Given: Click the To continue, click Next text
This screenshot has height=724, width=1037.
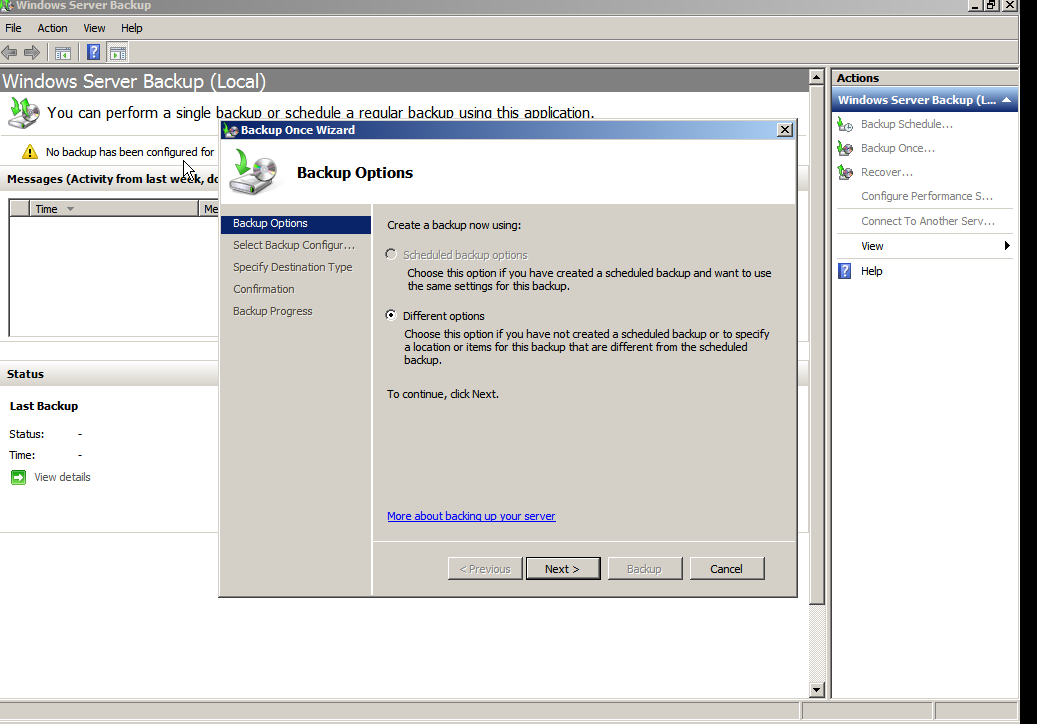Looking at the screenshot, I should pyautogui.click(x=442, y=394).
